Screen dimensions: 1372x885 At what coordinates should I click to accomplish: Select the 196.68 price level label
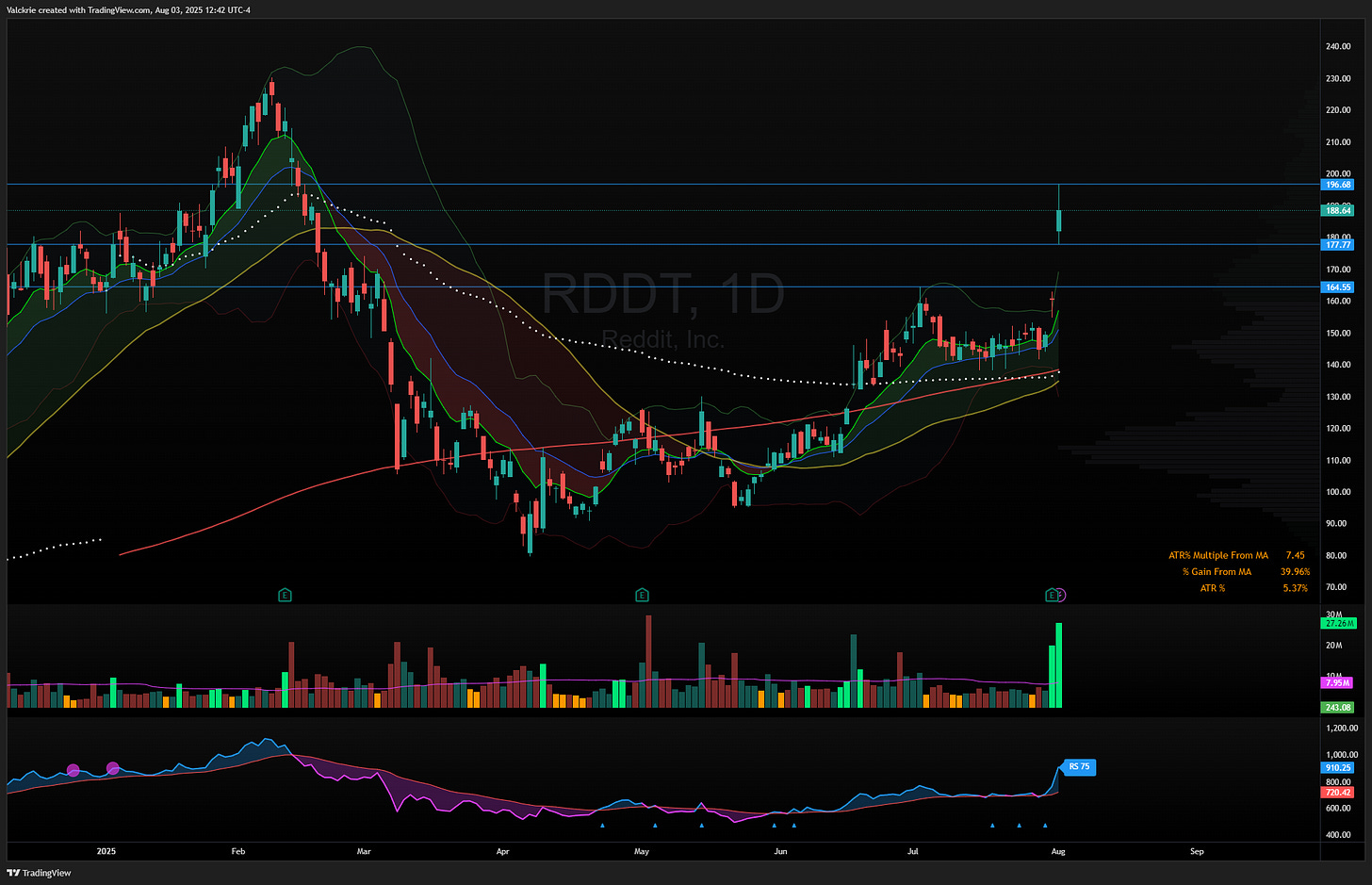coord(1338,185)
